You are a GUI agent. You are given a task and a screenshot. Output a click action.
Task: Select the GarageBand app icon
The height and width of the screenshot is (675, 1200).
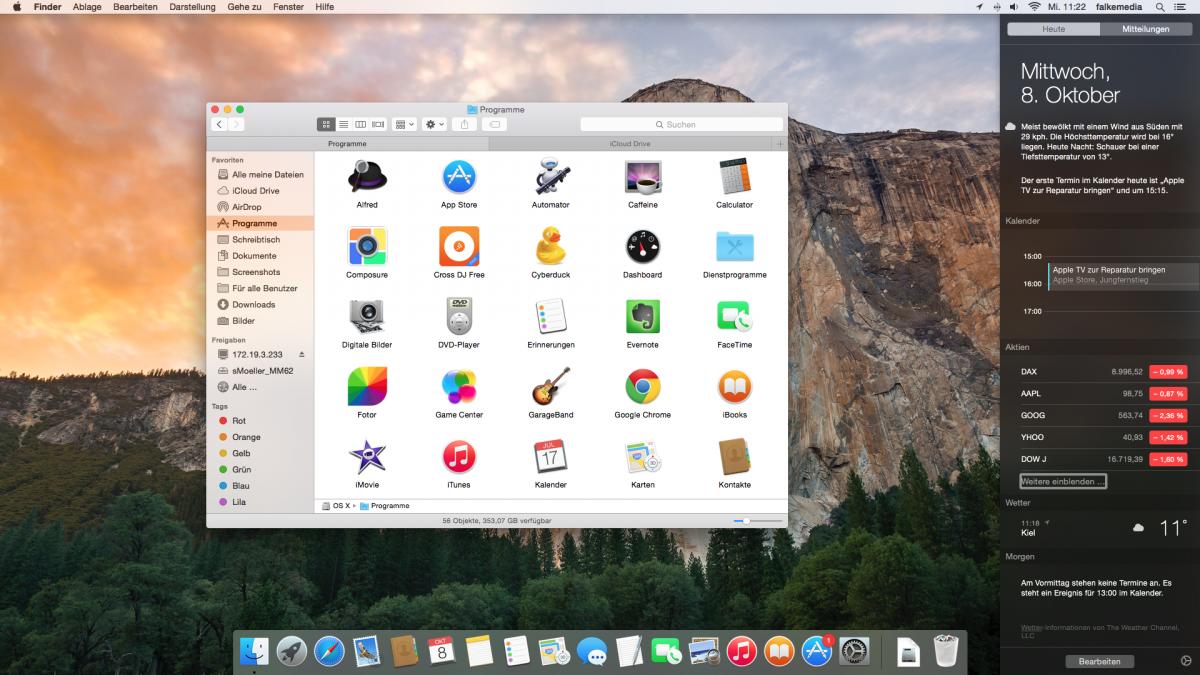[551, 386]
